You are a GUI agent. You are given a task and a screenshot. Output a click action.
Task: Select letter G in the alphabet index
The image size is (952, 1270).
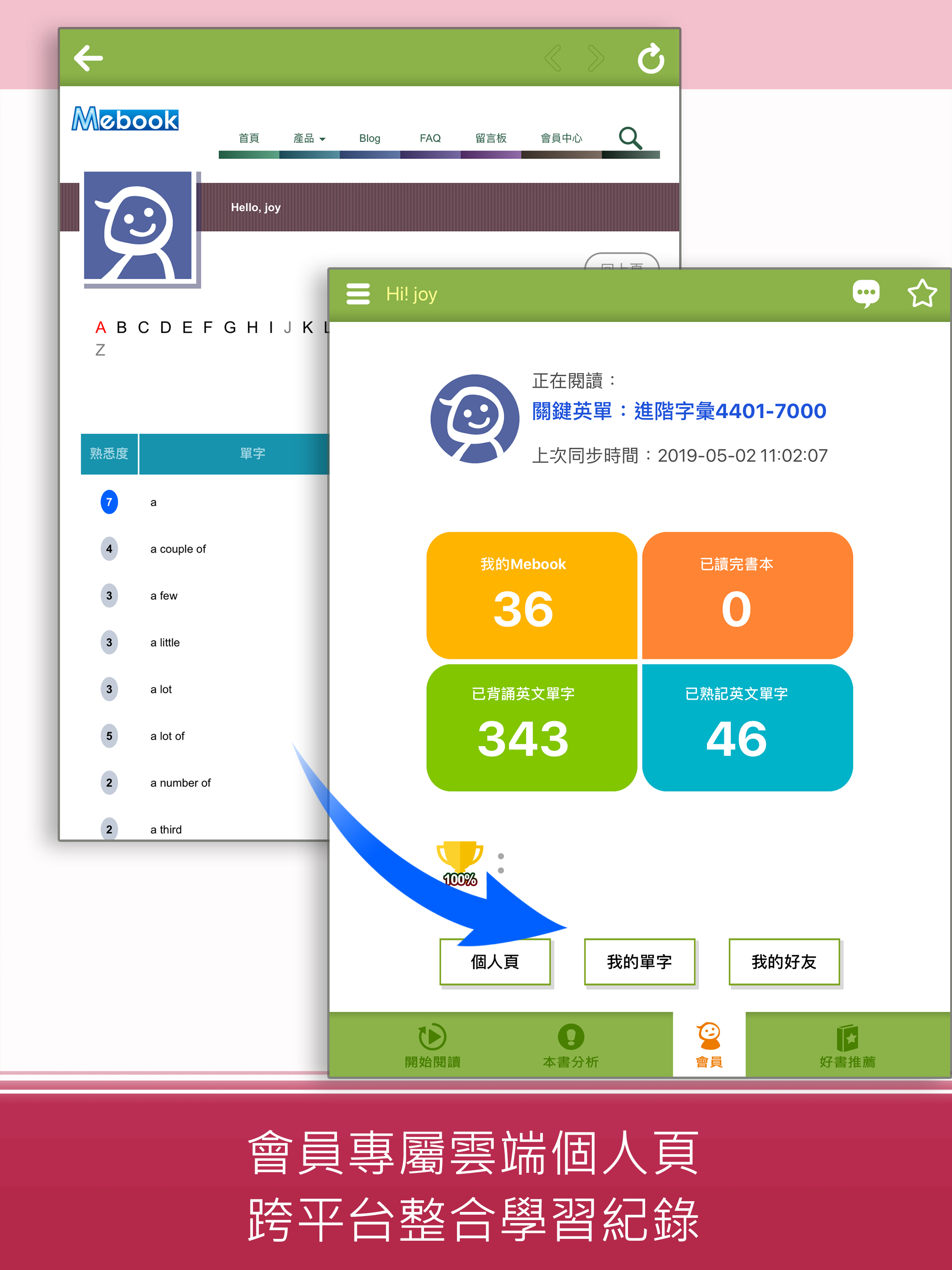click(x=230, y=328)
